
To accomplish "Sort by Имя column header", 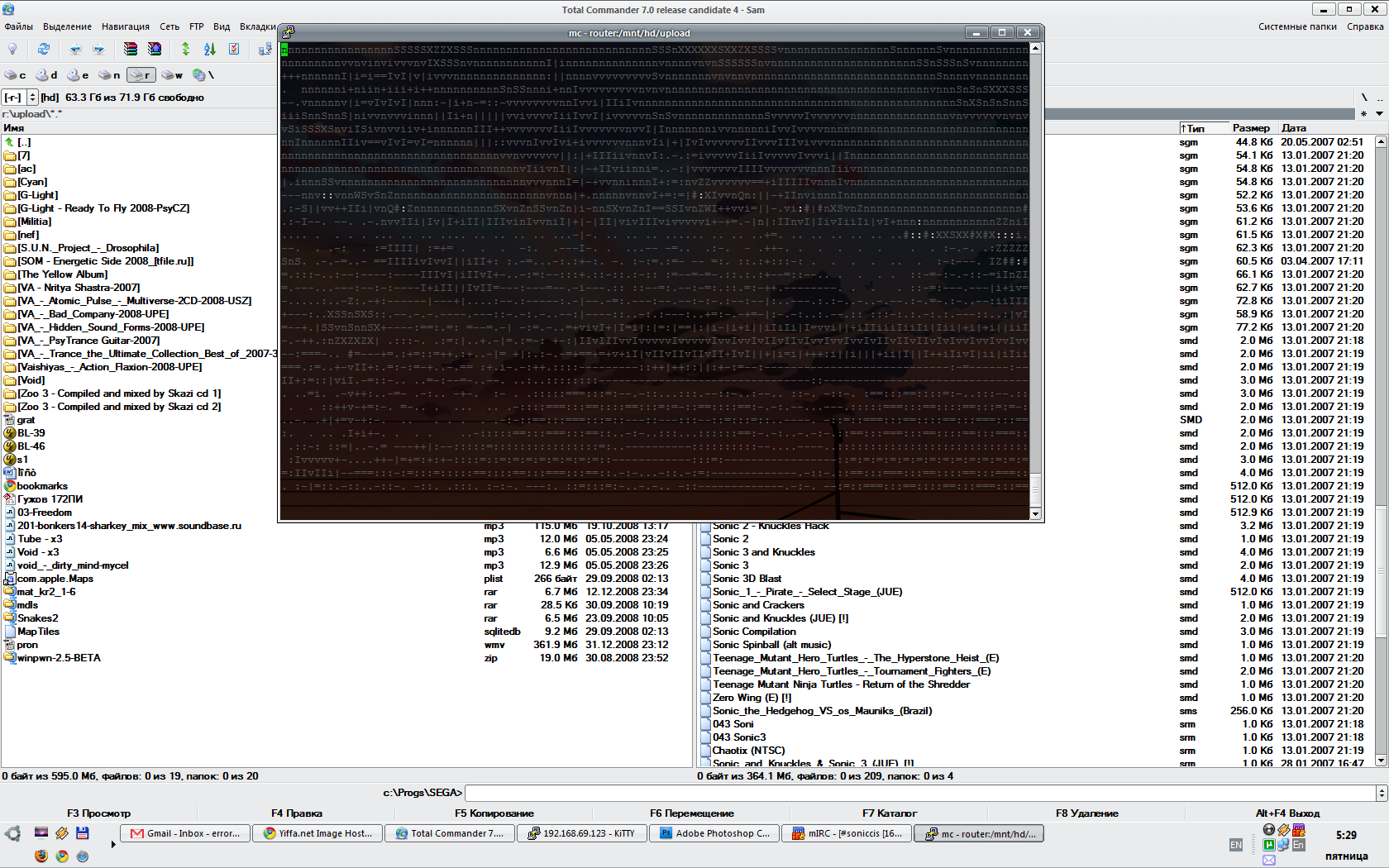I will pos(139,128).
